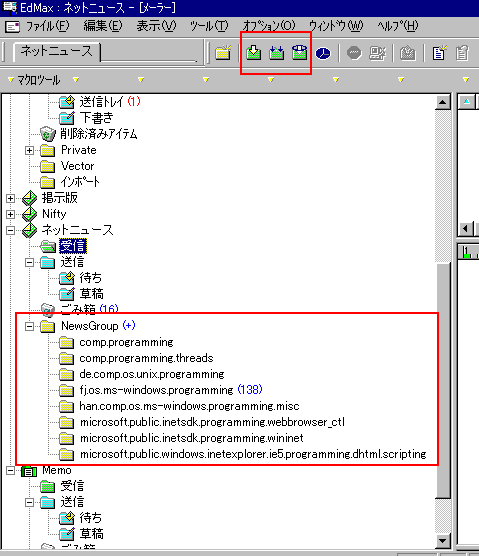Click the tree scrollbar down arrow

pyautogui.click(x=442, y=540)
